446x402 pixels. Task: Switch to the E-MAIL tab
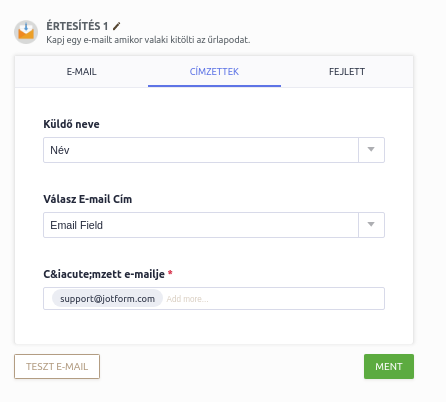[x=81, y=72]
